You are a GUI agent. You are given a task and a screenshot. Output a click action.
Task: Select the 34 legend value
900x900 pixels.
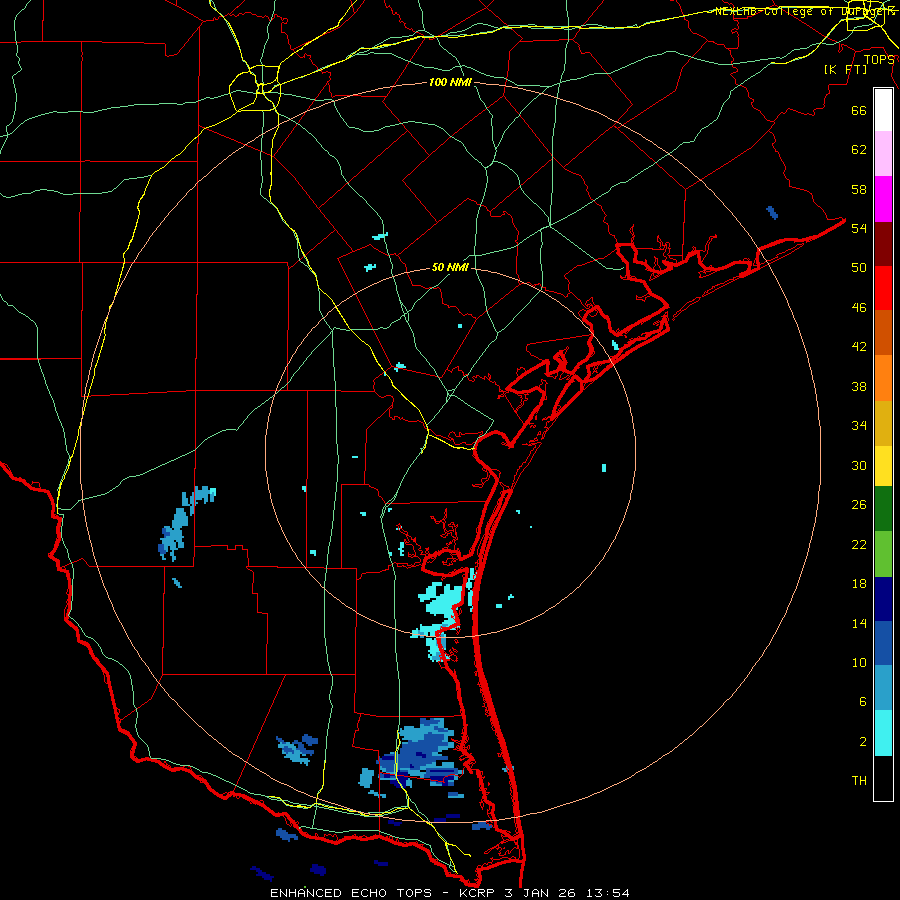tap(859, 426)
